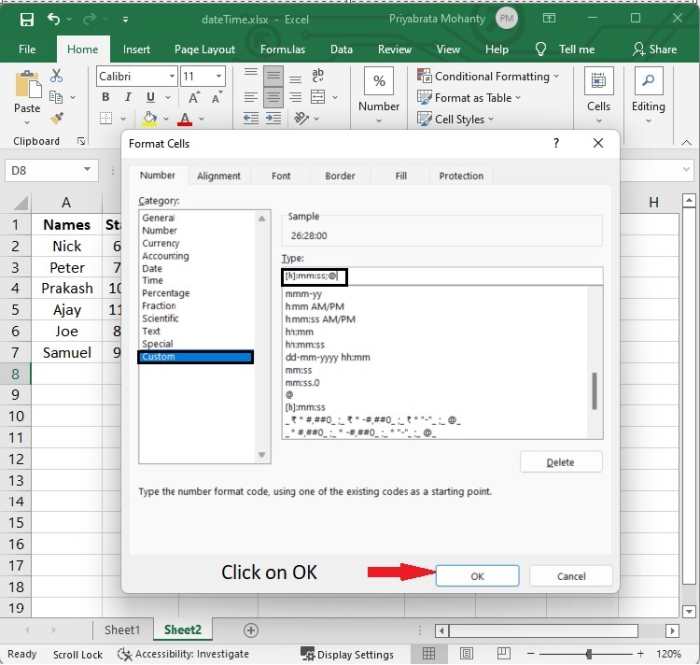Click Wrap Text icon
700x665 pixels.
[318, 75]
